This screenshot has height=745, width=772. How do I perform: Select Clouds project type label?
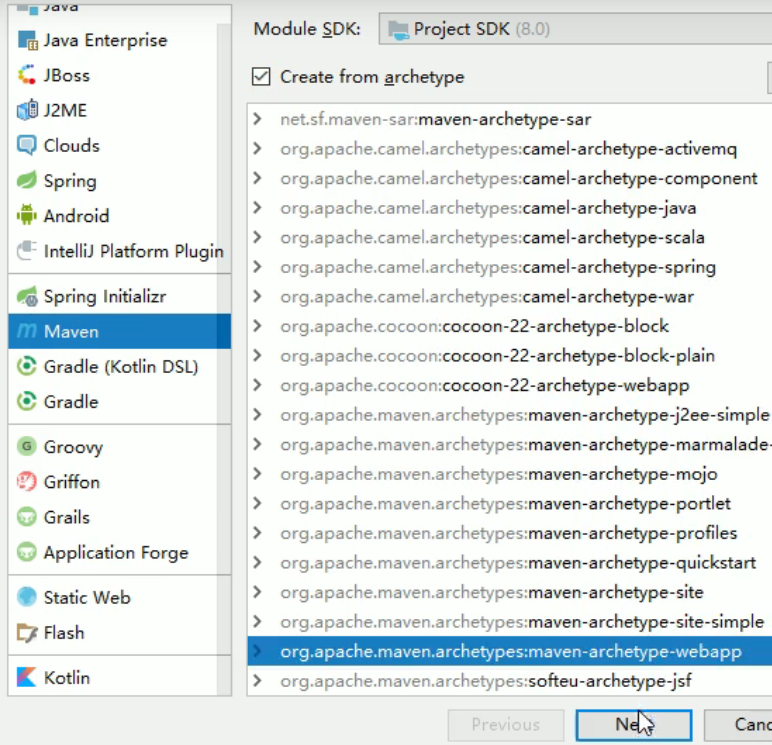71,145
